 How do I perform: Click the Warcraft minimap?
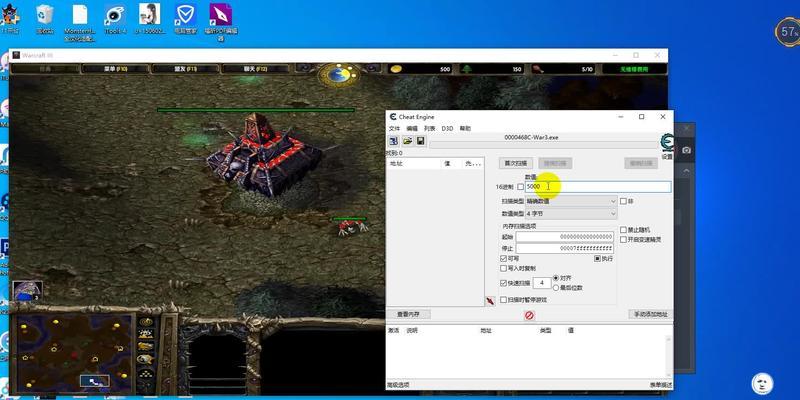click(74, 352)
